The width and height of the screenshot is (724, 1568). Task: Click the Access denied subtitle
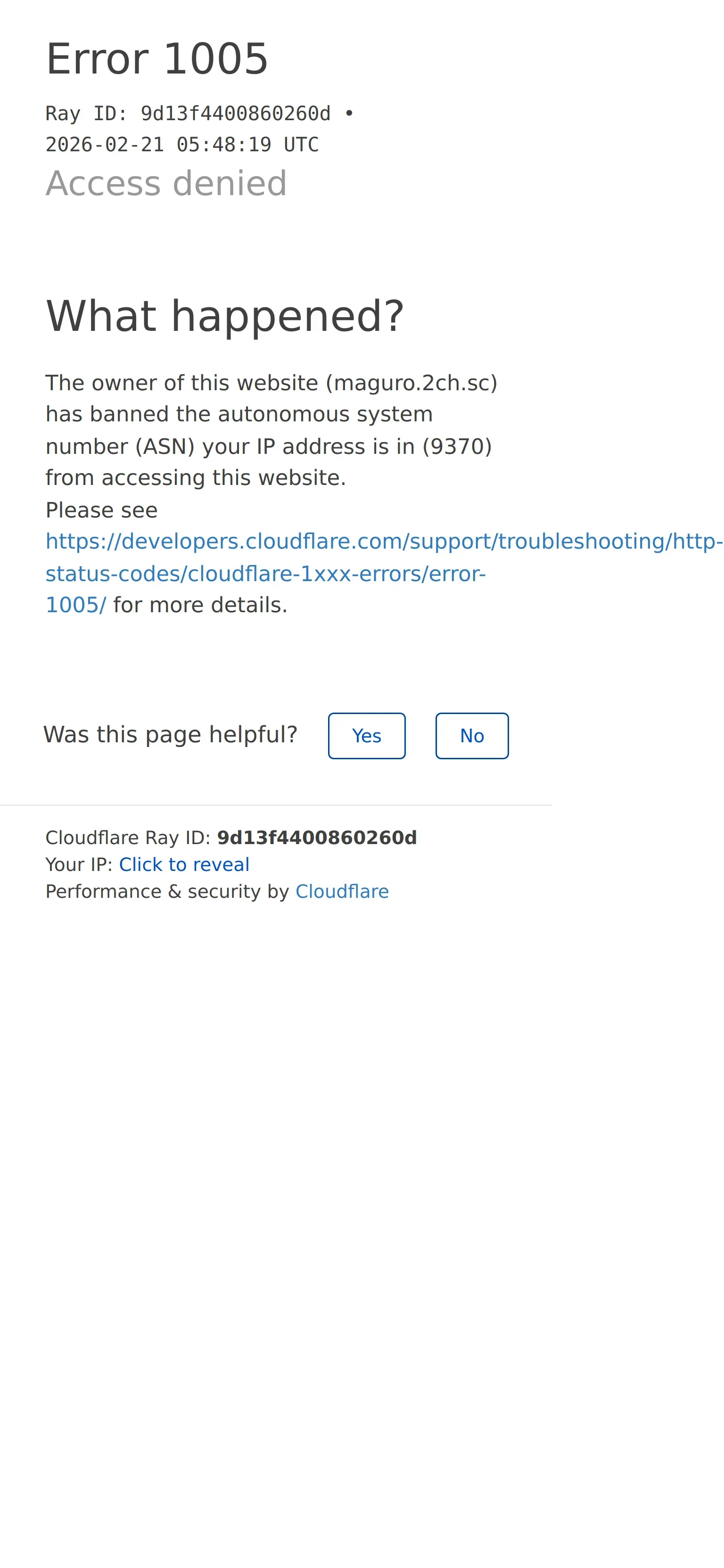point(166,183)
